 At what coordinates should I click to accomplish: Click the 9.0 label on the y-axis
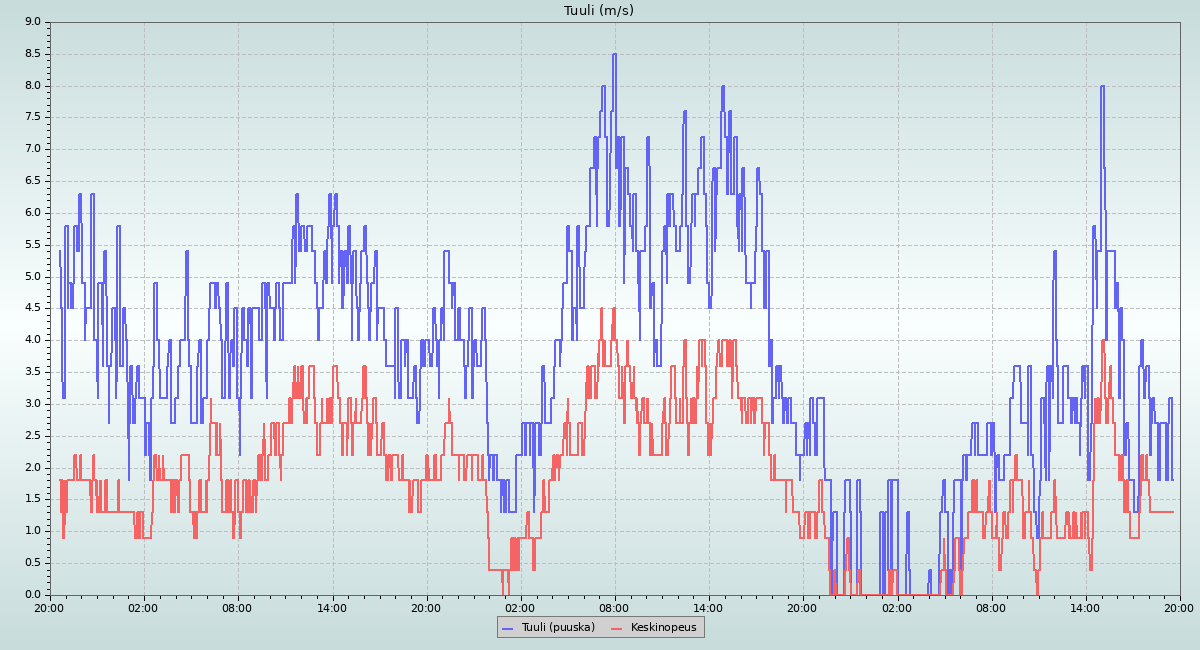point(32,22)
